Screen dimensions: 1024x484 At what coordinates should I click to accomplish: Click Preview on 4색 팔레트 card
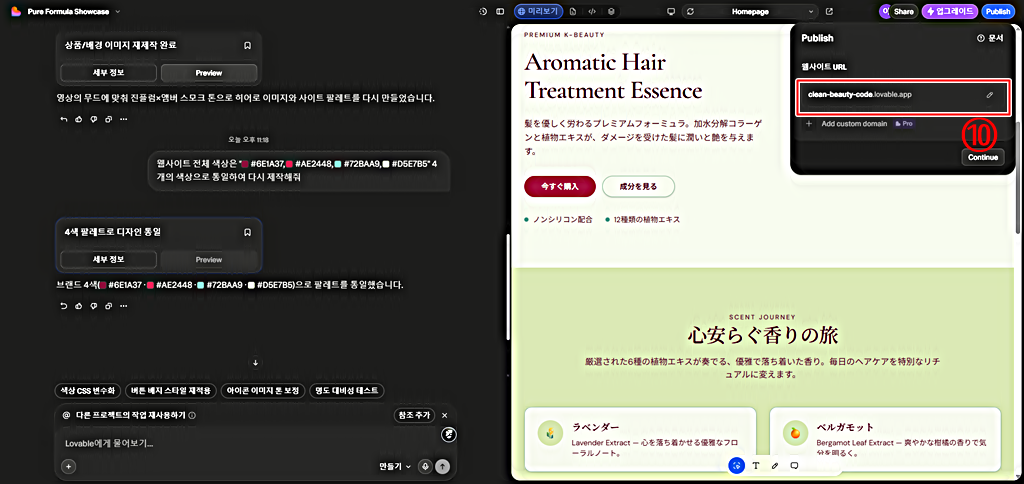(209, 259)
